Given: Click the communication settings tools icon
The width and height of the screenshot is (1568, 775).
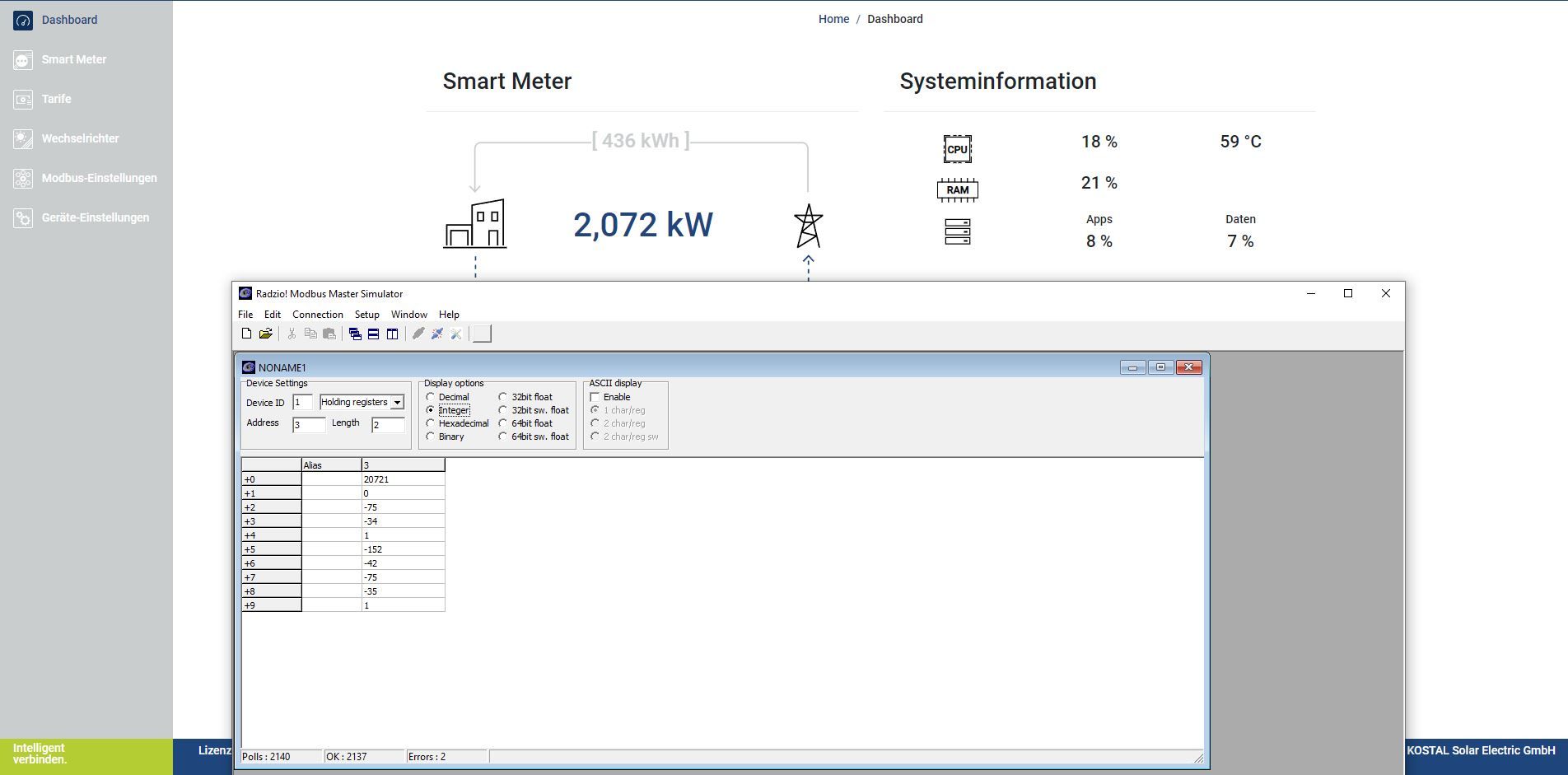Looking at the screenshot, I should (x=456, y=334).
